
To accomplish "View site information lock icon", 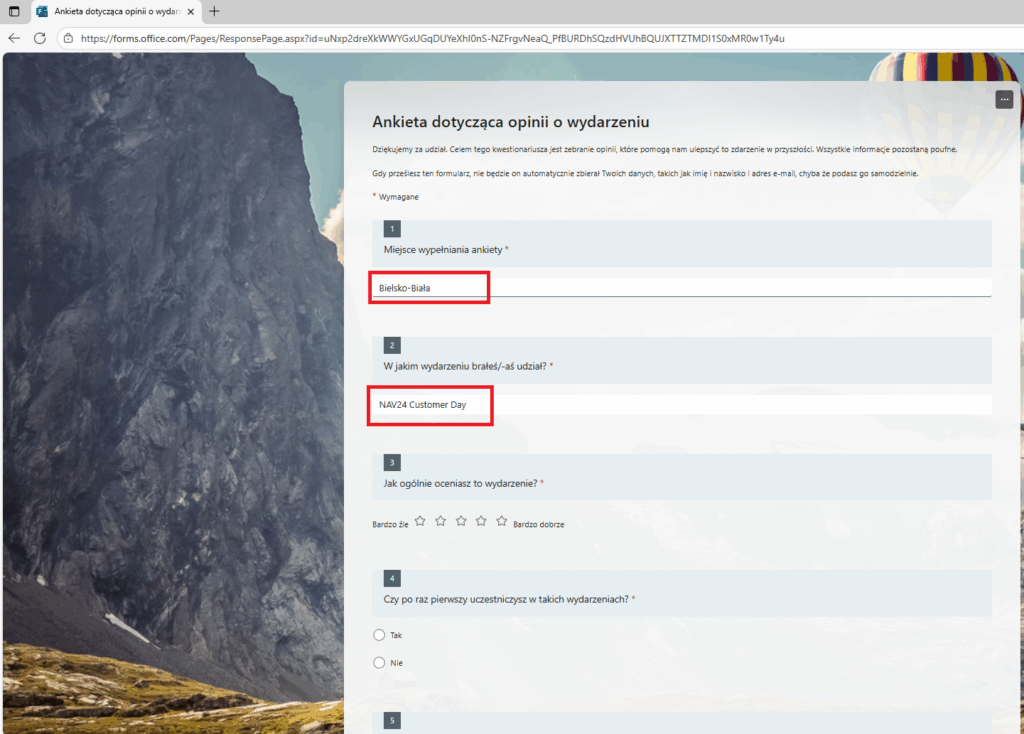I will [x=67, y=38].
